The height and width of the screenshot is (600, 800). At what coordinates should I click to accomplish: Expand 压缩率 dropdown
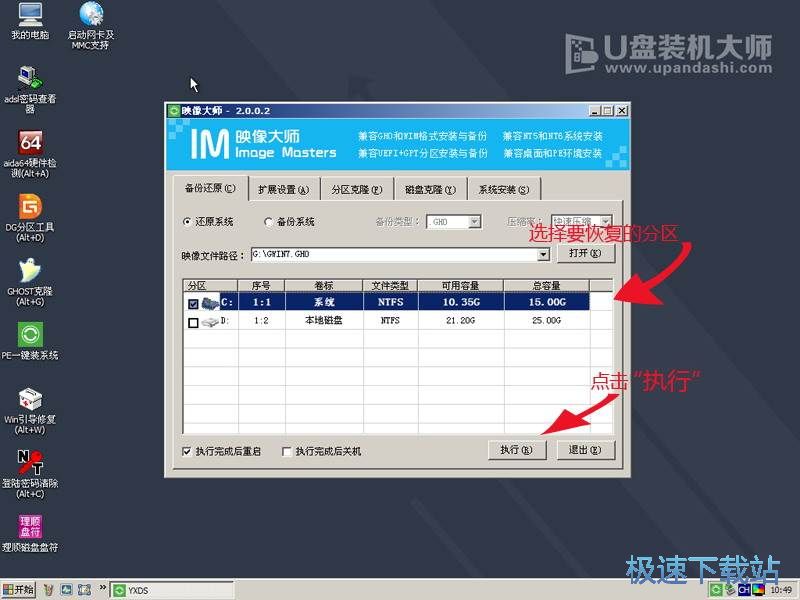click(x=605, y=222)
